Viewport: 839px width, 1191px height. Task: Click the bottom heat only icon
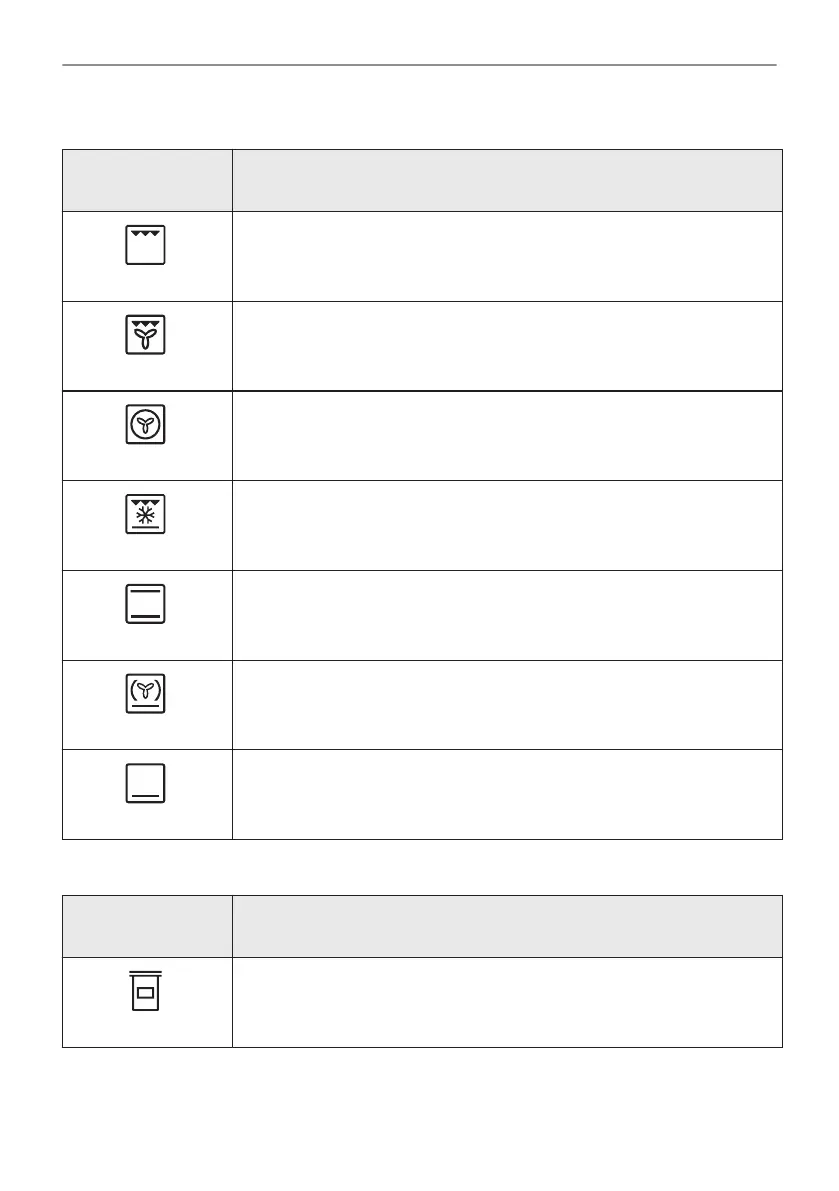(x=146, y=784)
